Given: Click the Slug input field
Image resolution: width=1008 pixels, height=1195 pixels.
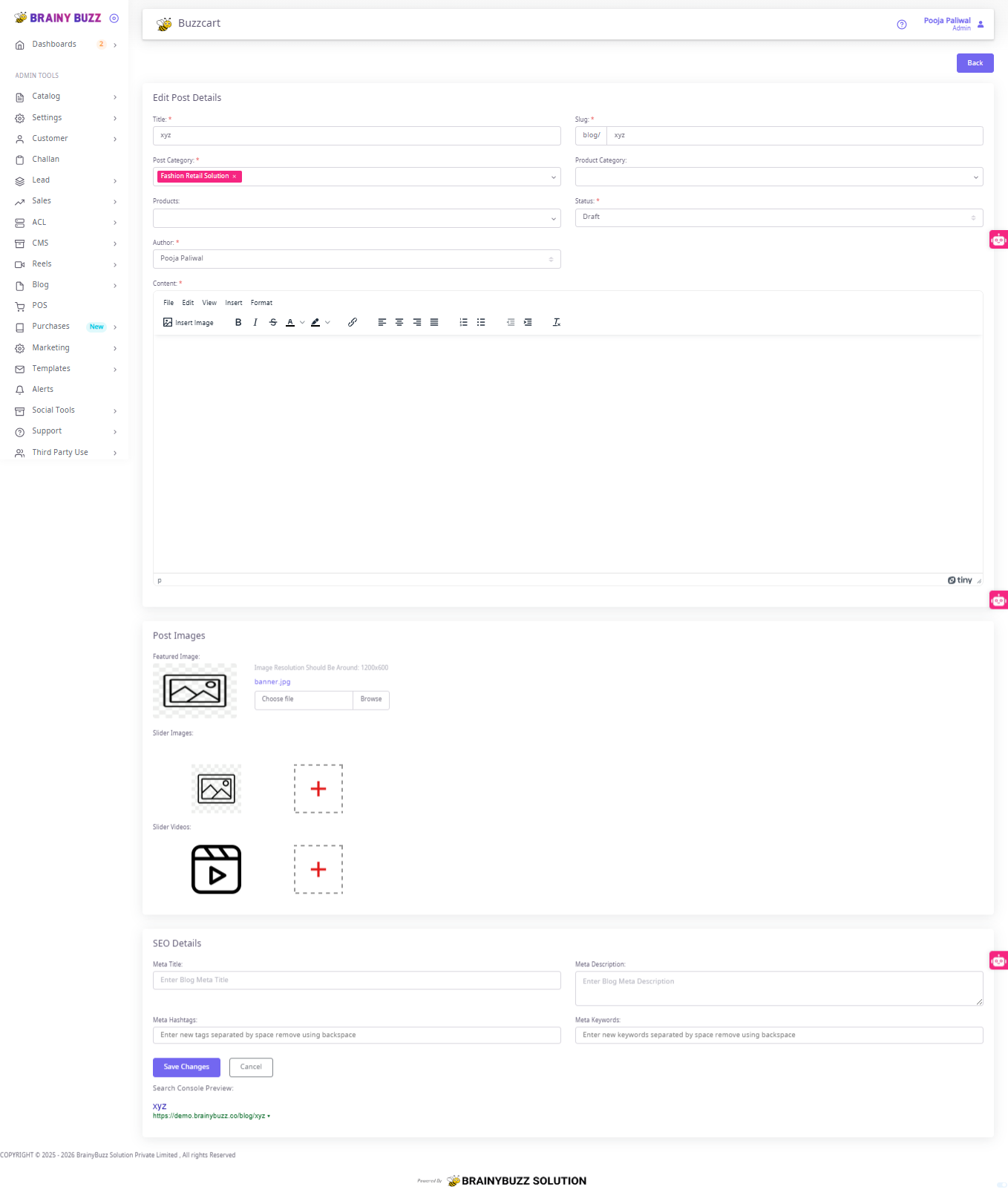Looking at the screenshot, I should pos(794,136).
